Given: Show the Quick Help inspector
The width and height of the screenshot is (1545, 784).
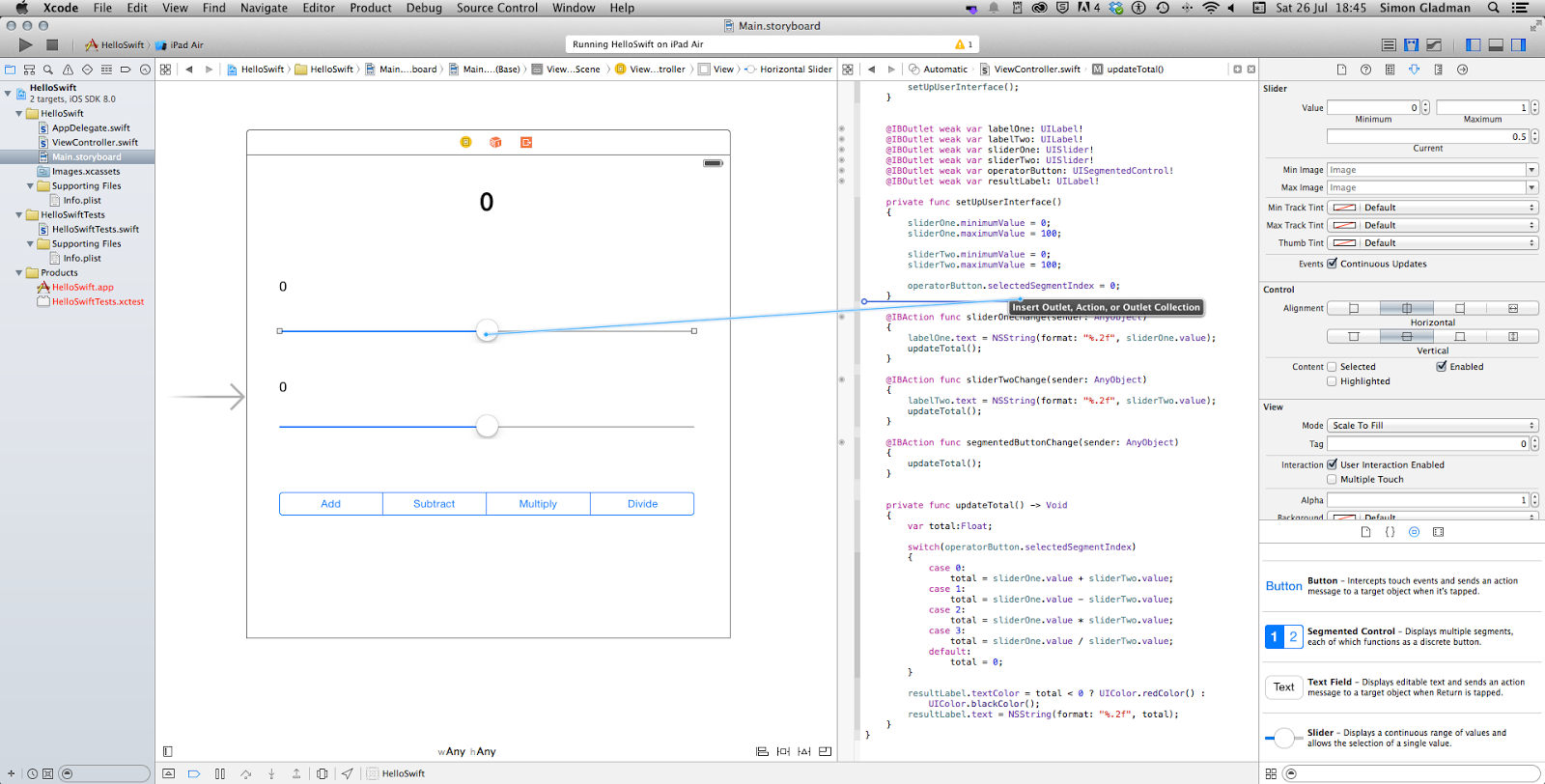Looking at the screenshot, I should pos(1365,70).
